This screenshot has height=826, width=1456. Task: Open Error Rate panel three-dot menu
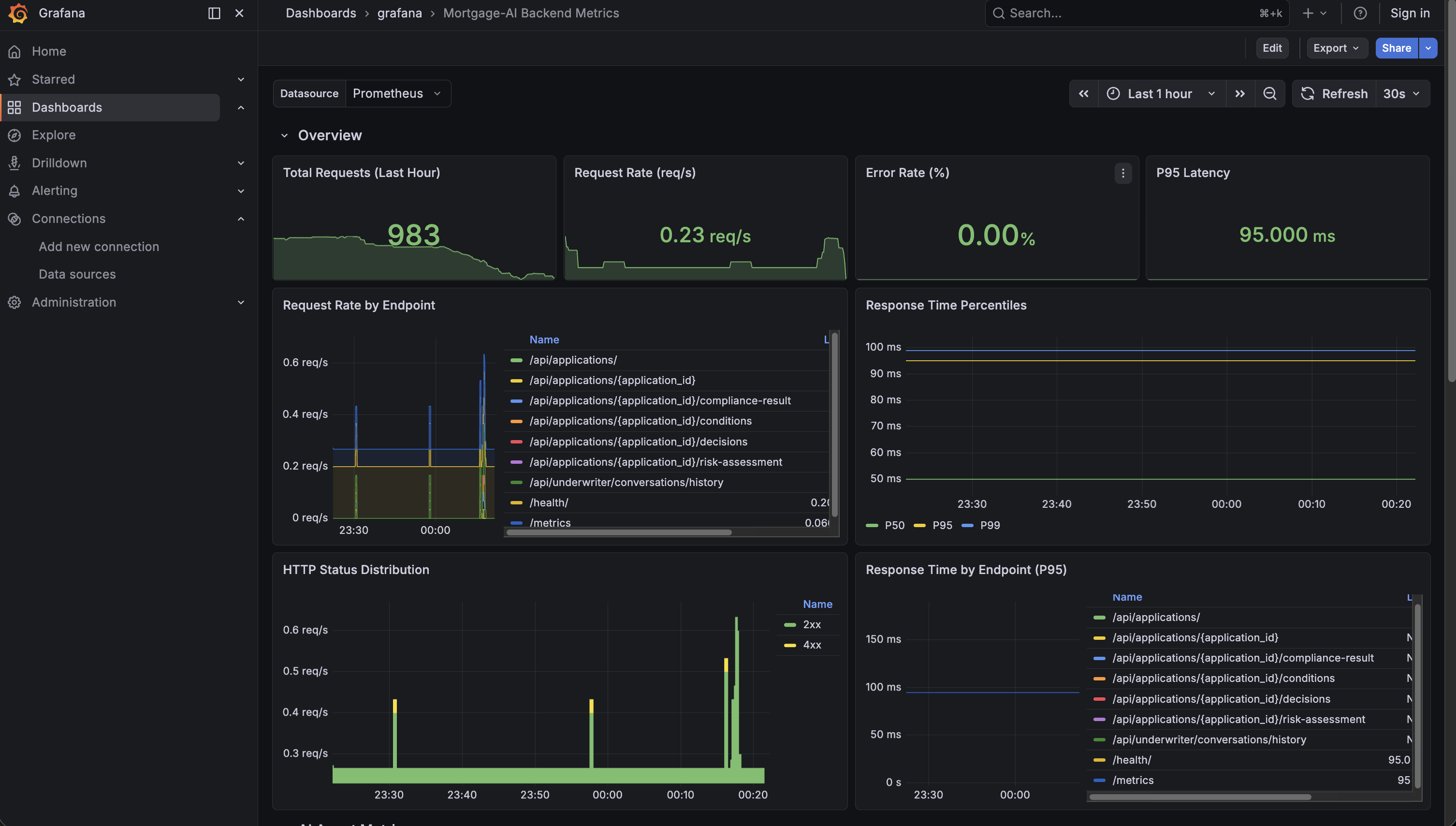(x=1122, y=173)
